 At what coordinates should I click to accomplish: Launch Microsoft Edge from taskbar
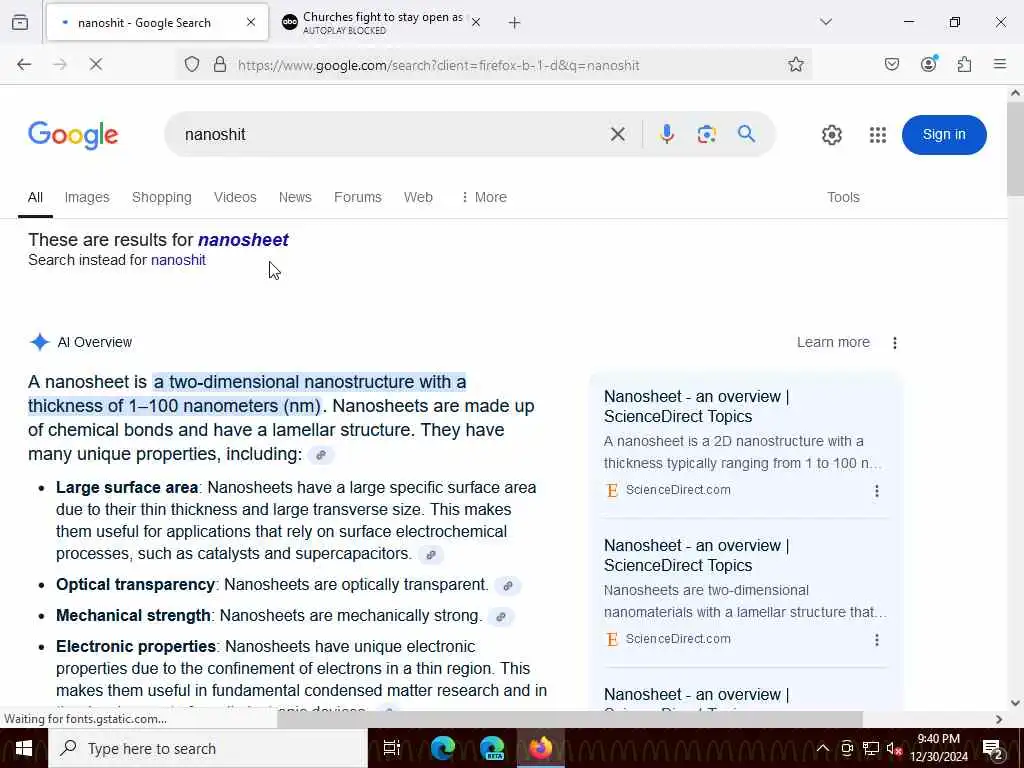coord(443,748)
